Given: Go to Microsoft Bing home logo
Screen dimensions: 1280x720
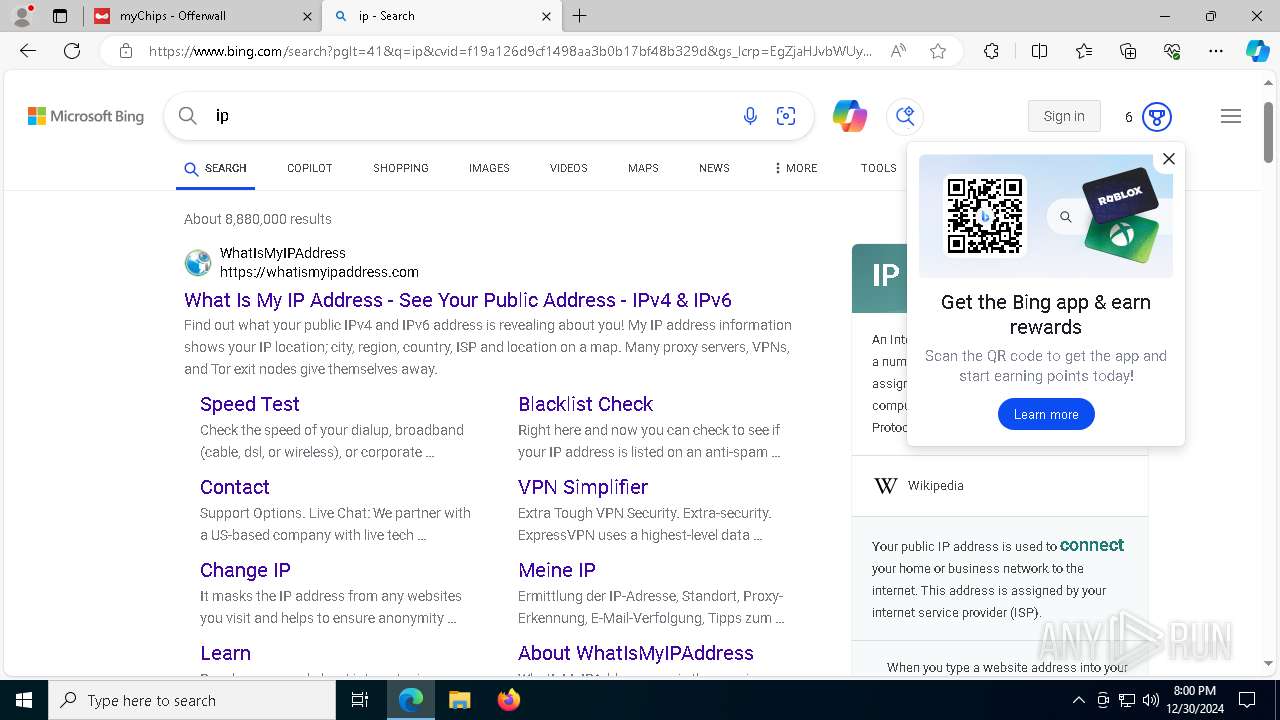Looking at the screenshot, I should [x=86, y=116].
